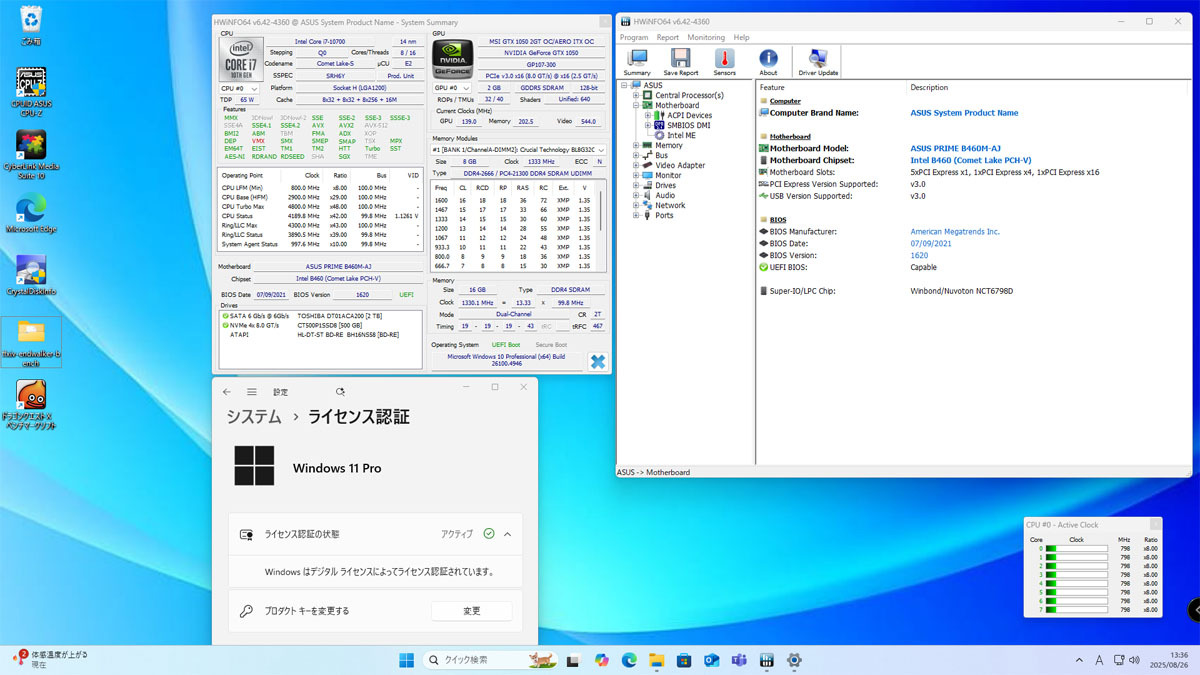The height and width of the screenshot is (675, 1200).
Task: Select the Microsoft Edge desktop shortcut
Action: (31, 214)
